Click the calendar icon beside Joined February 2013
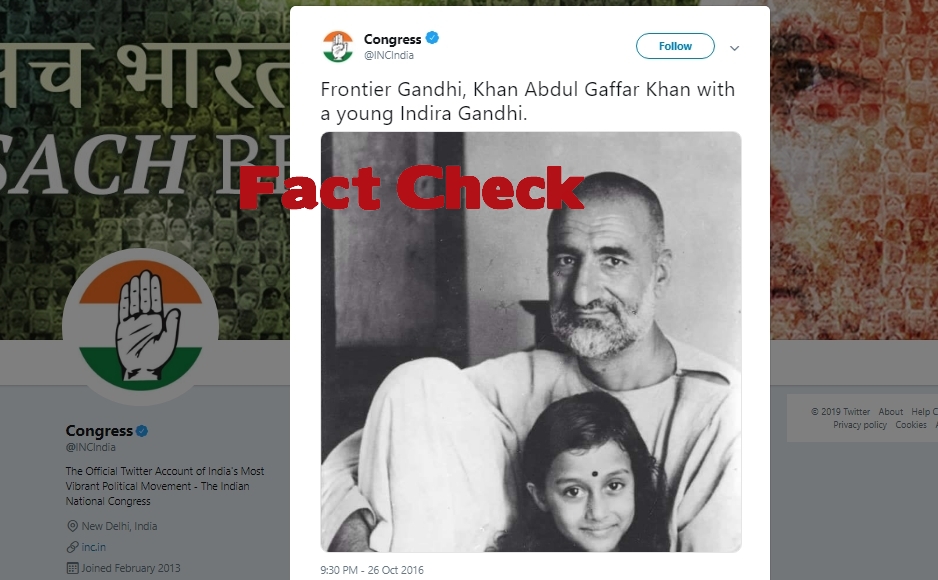938x580 pixels. tap(72, 568)
